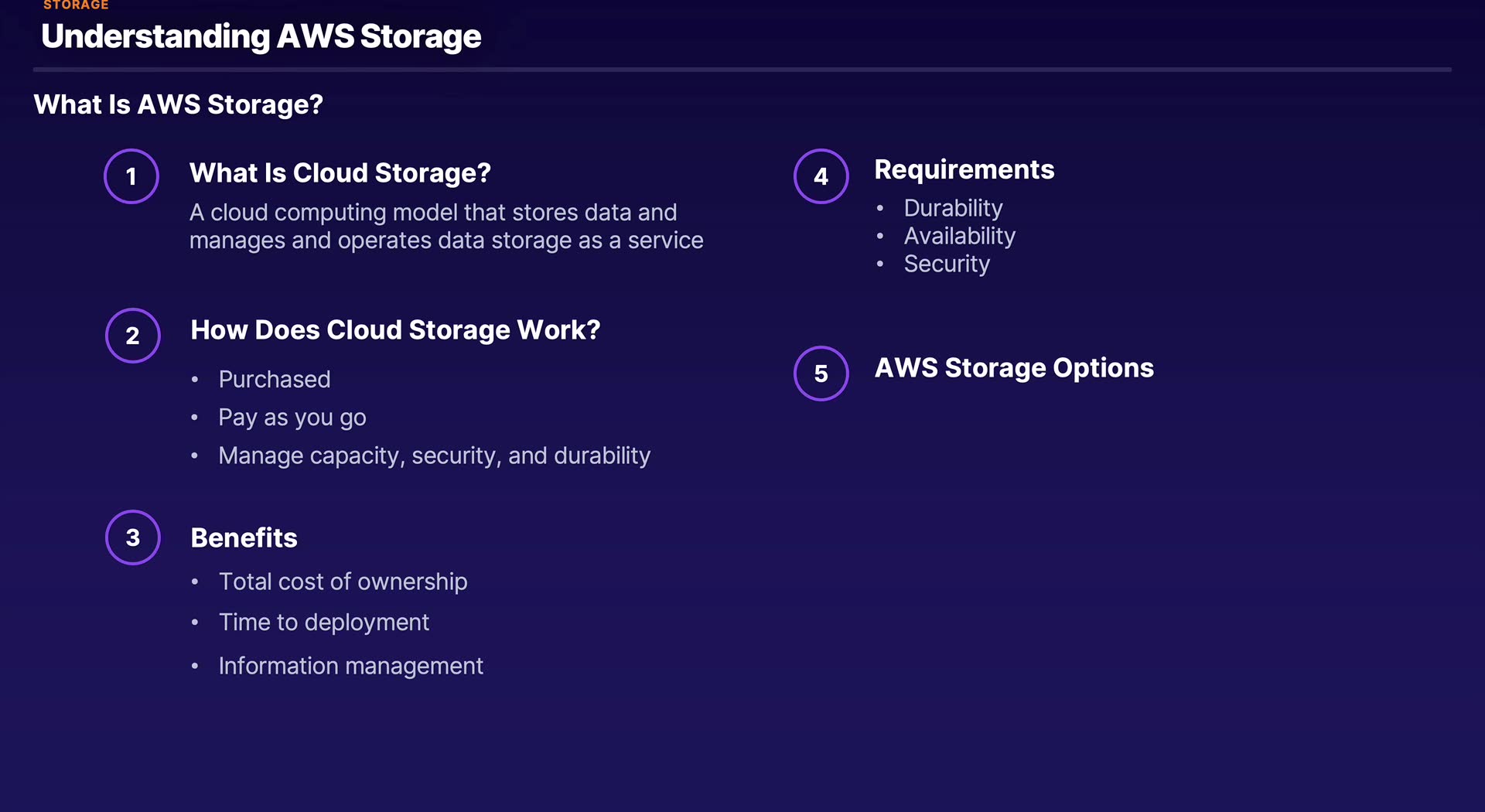This screenshot has width=1485, height=812.
Task: Click the "Total cost of ownership" bullet
Action: pos(343,582)
